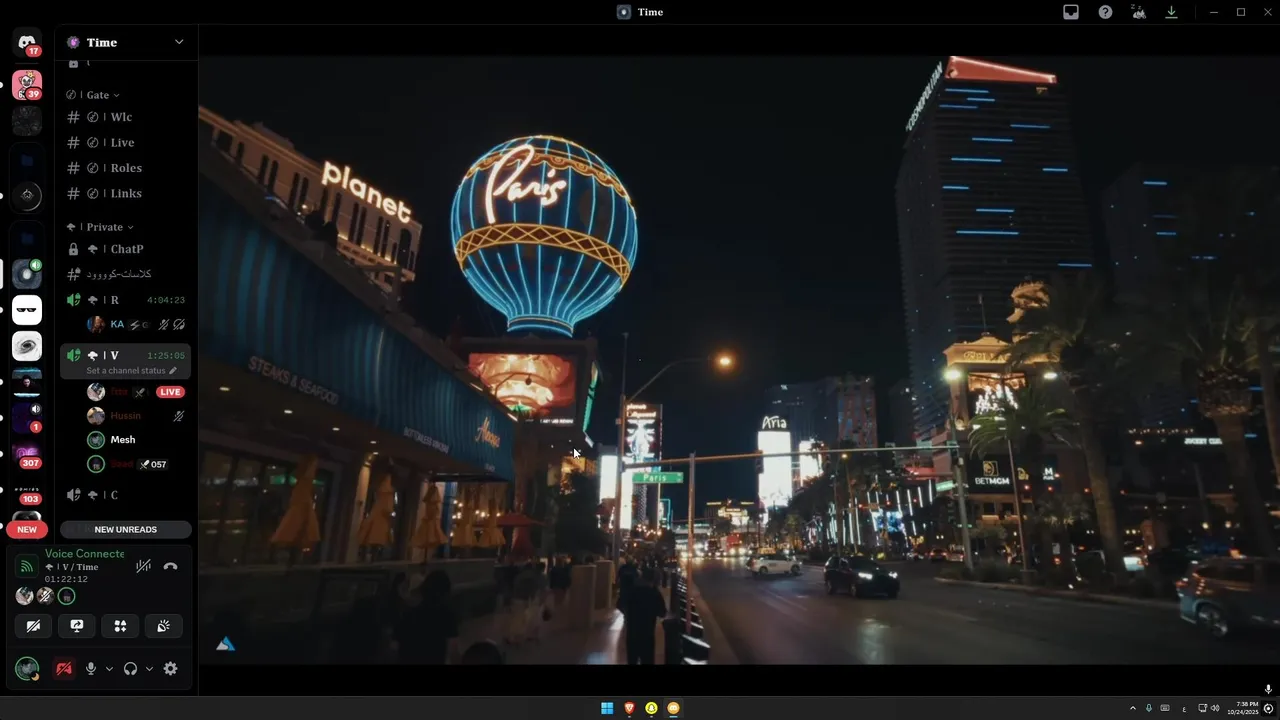1280x720 pixels.
Task: Open the icon left of download in title bar
Action: click(x=1138, y=12)
